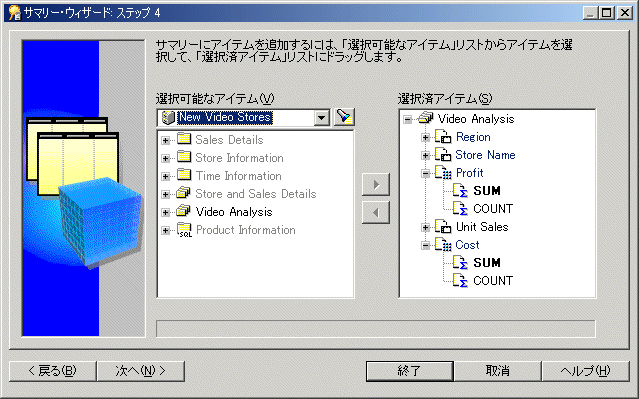Click the Time Information folder icon

point(184,175)
